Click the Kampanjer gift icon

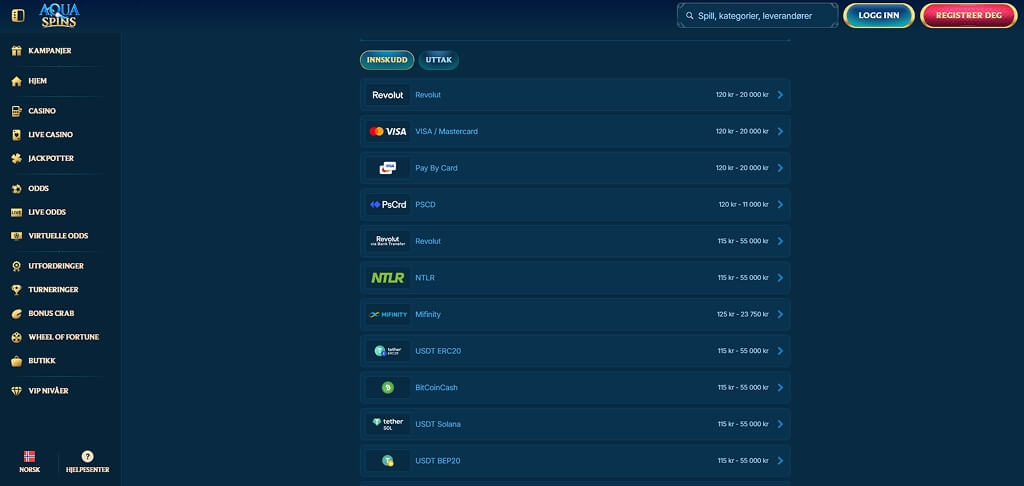point(17,50)
